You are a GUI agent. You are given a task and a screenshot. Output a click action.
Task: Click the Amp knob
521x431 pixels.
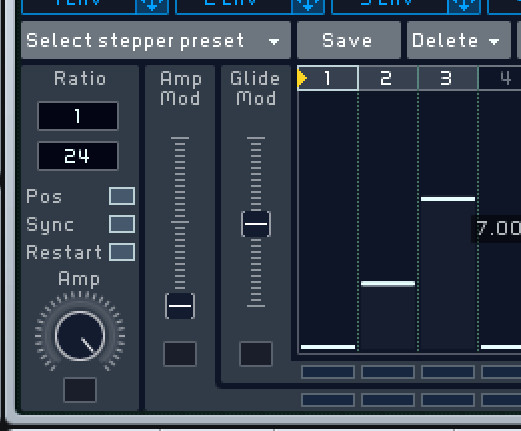click(80, 336)
